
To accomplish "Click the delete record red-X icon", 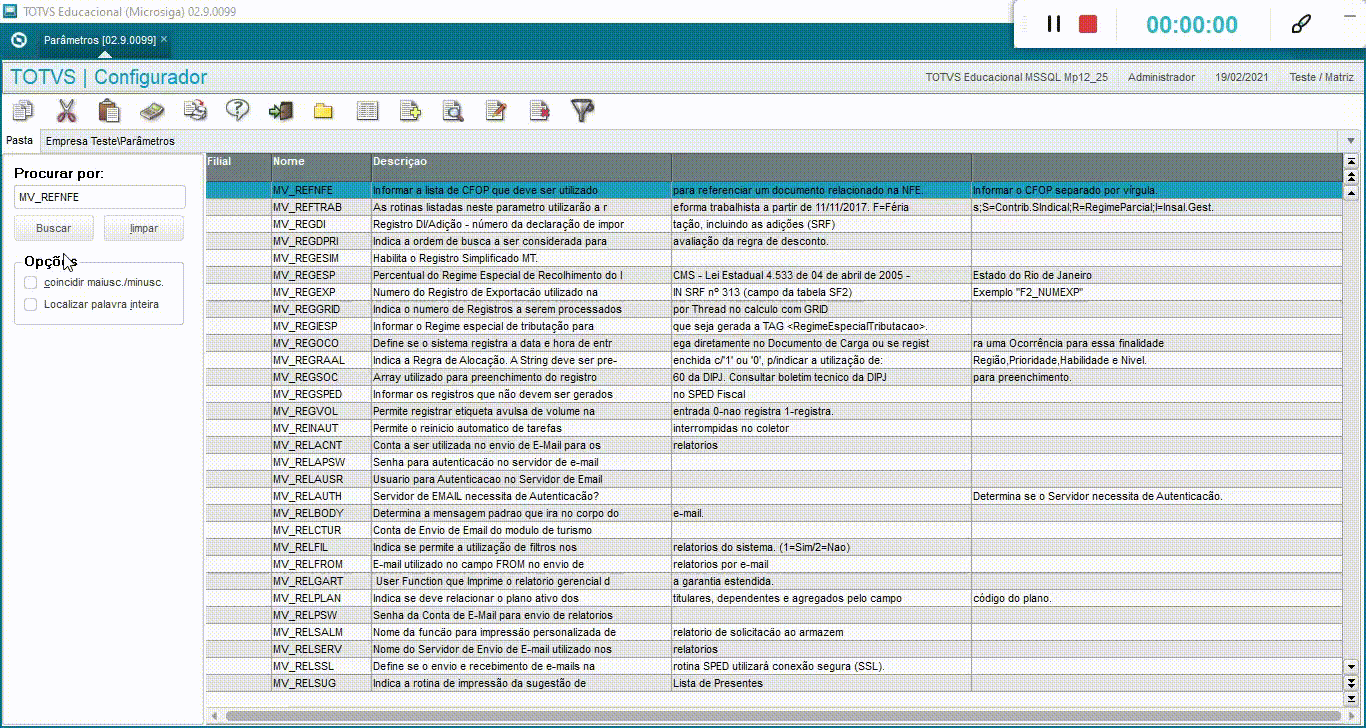I will [x=539, y=111].
